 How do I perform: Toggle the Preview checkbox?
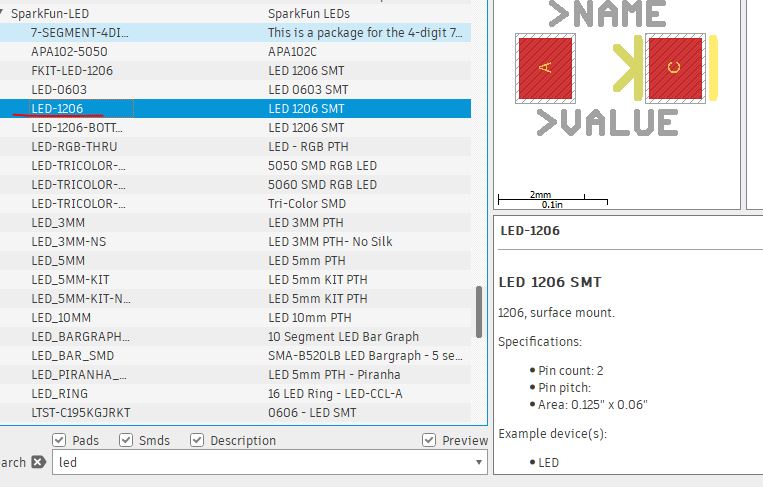click(x=429, y=440)
